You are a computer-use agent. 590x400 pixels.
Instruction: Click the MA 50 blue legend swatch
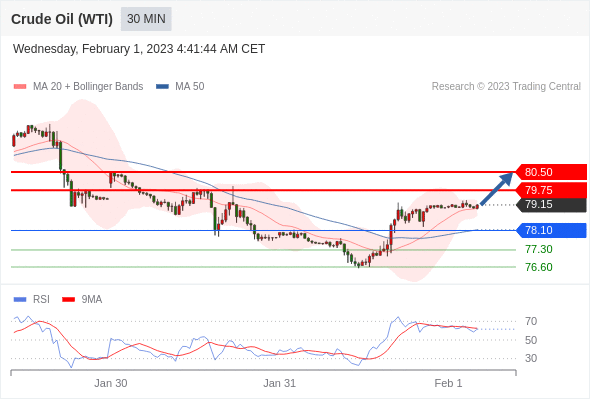(x=162, y=87)
